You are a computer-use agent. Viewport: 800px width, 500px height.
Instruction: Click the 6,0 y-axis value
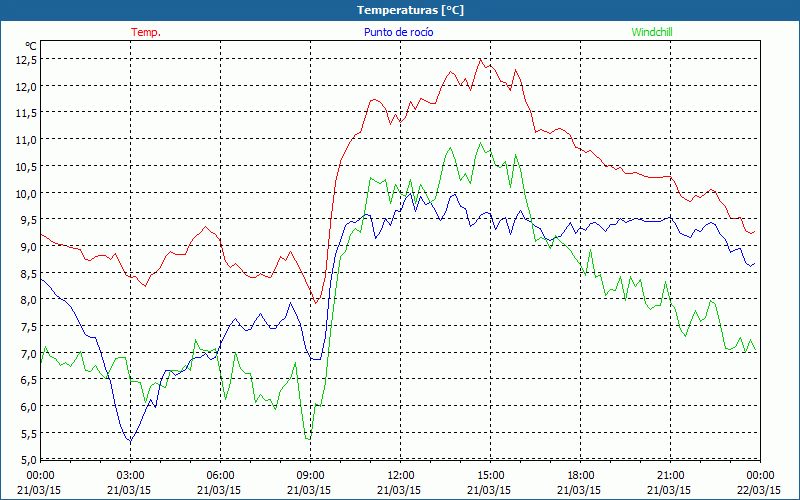(28, 407)
